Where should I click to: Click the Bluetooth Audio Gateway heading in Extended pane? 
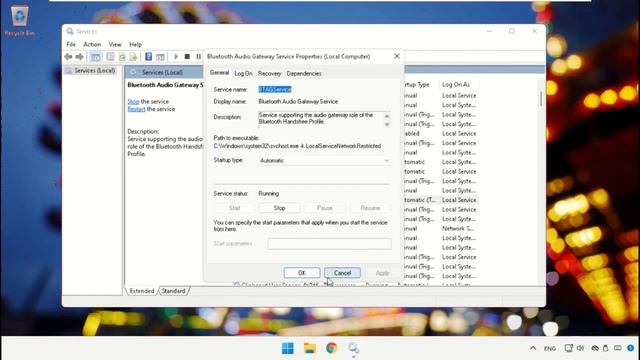click(165, 85)
